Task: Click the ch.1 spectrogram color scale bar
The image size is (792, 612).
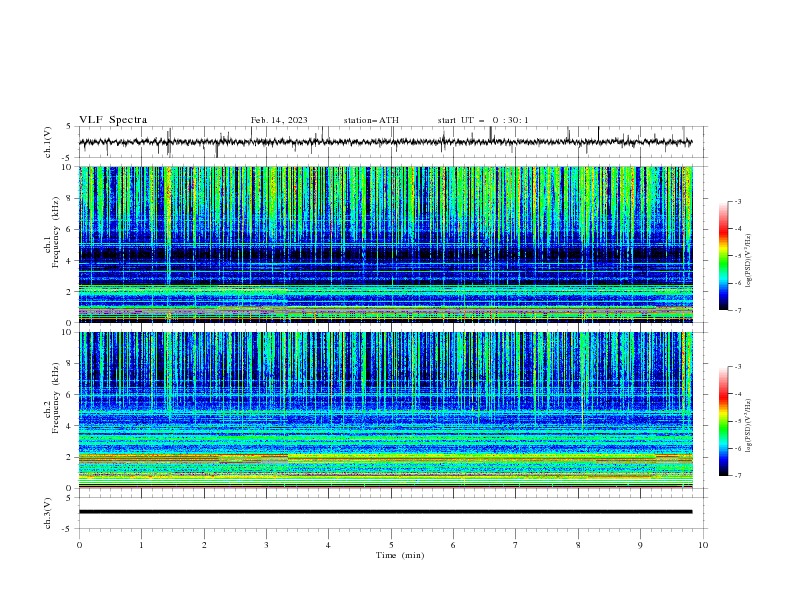Action: pos(723,255)
